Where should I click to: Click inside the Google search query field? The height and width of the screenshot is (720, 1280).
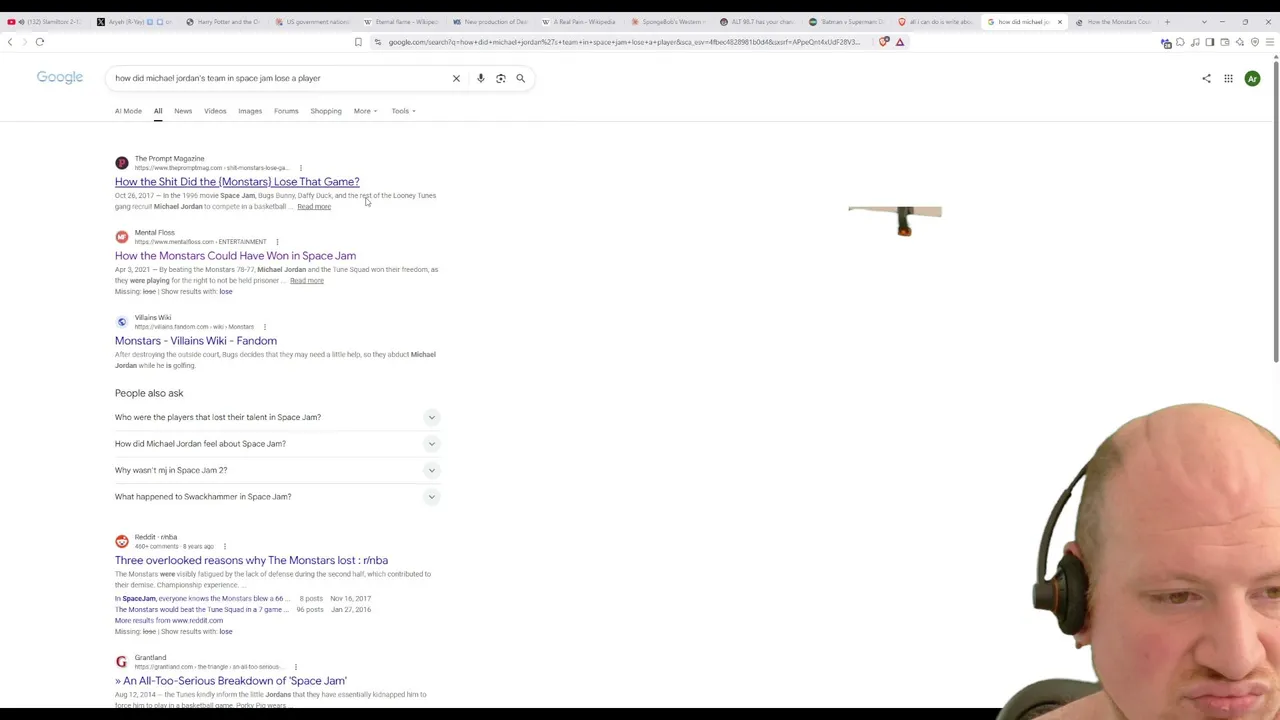tap(280, 78)
